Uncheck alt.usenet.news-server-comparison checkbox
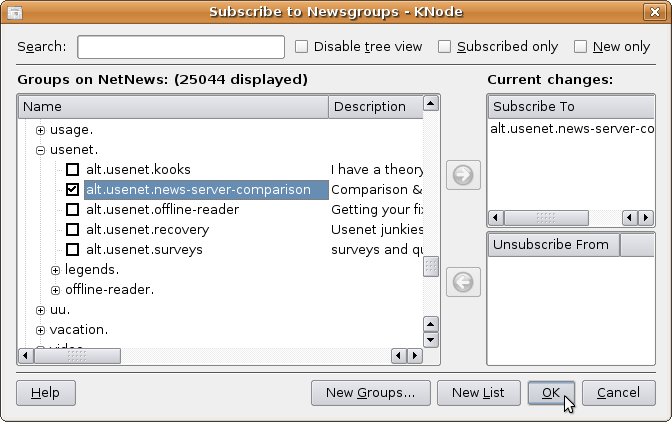Screen dimensions: 672x422 click(72, 190)
